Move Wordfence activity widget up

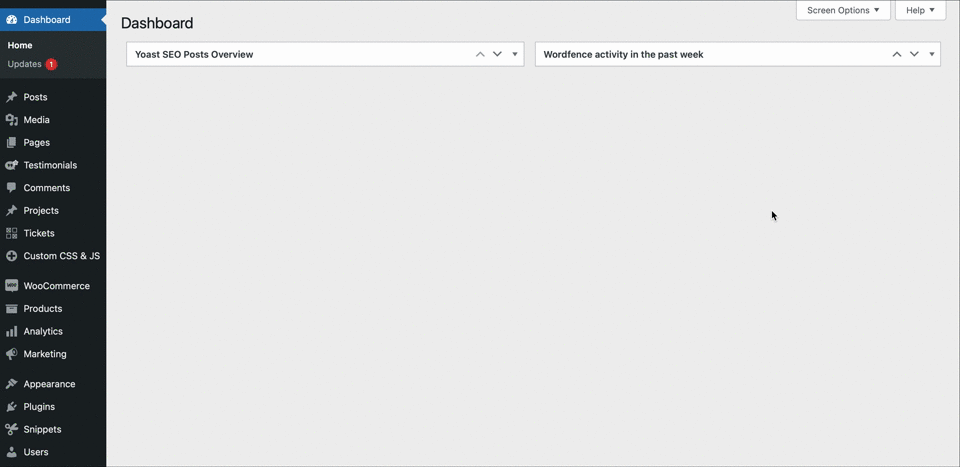897,54
